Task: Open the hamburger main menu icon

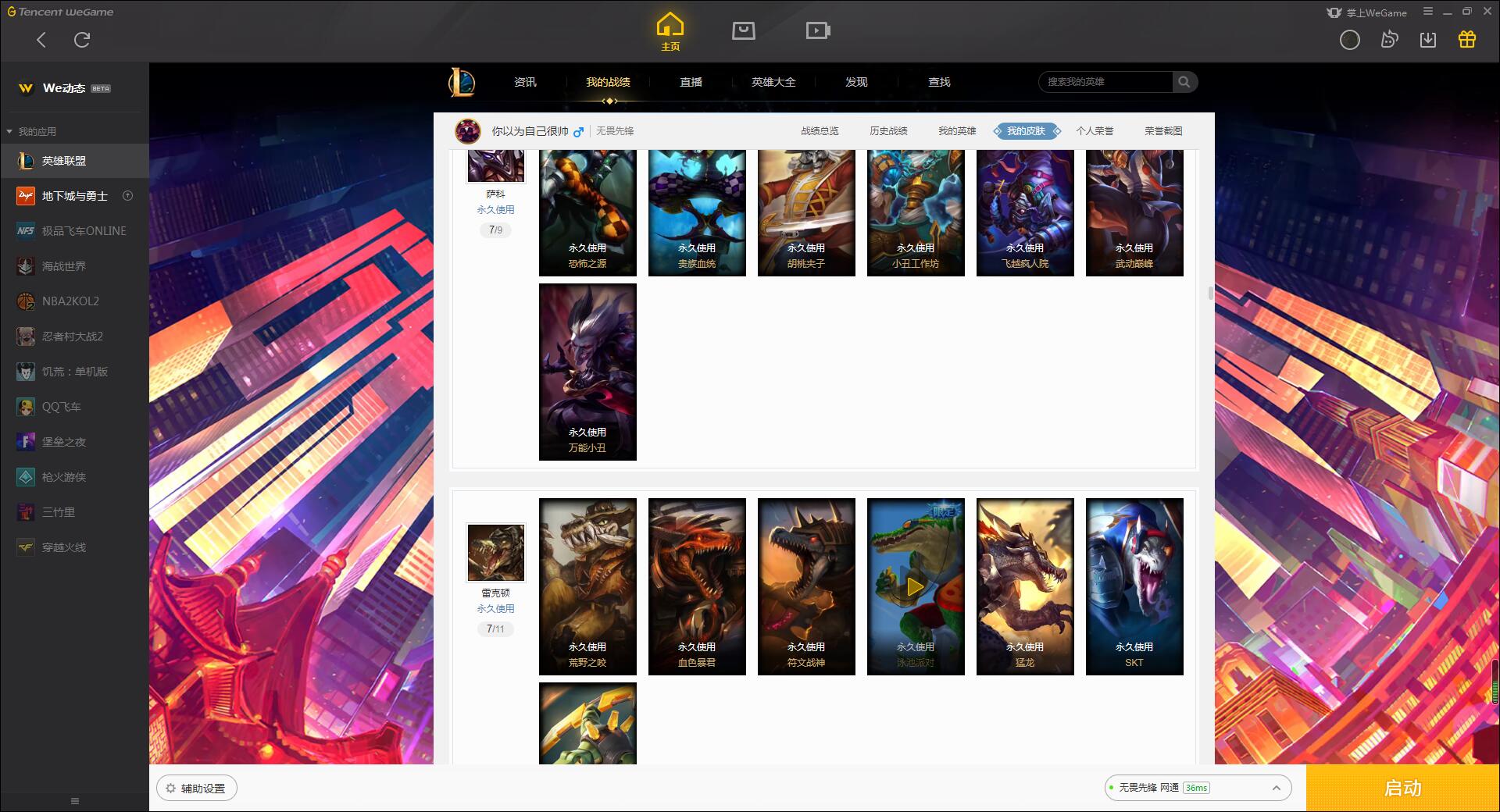Action: pos(1428,12)
